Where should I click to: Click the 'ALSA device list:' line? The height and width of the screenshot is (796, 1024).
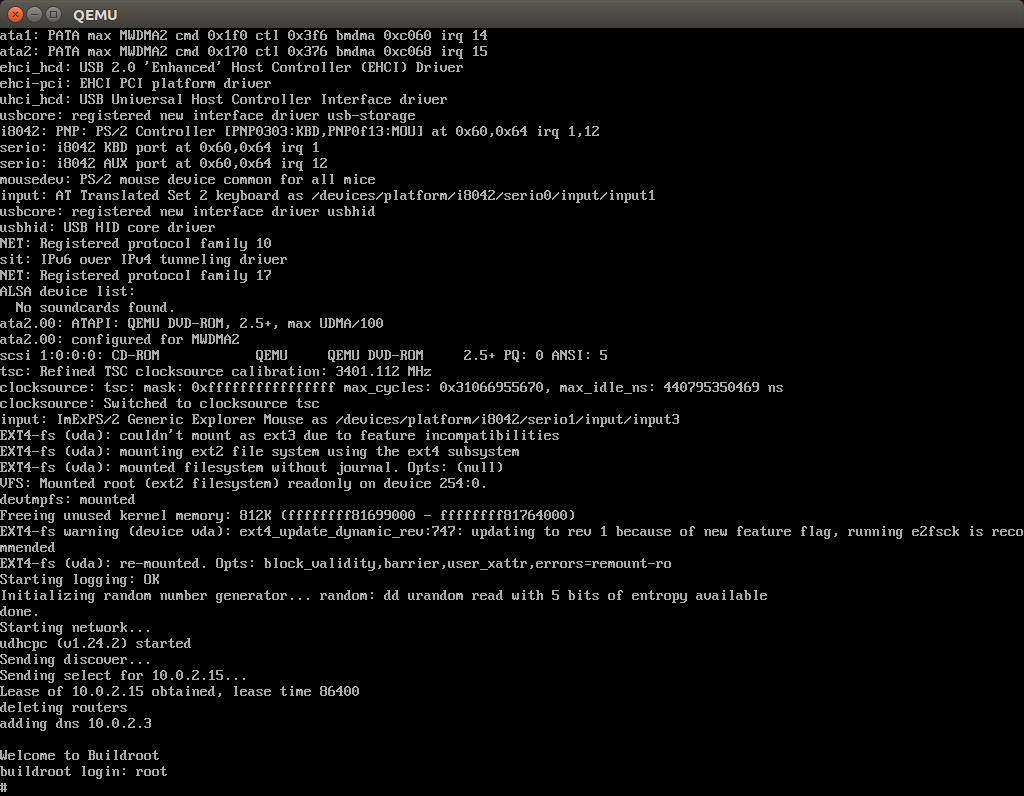(67, 291)
